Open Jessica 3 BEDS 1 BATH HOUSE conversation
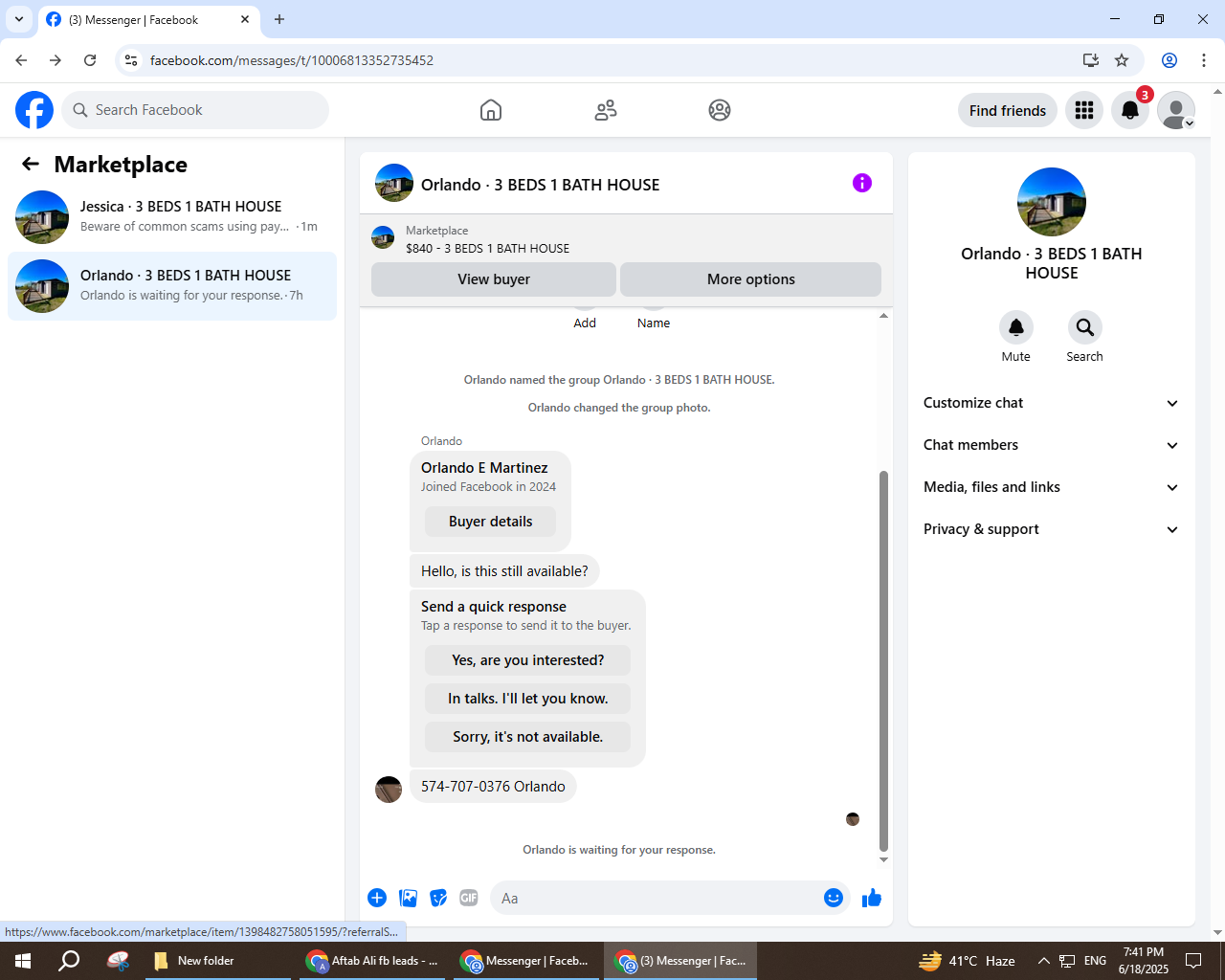This screenshot has width=1225, height=980. click(x=172, y=217)
